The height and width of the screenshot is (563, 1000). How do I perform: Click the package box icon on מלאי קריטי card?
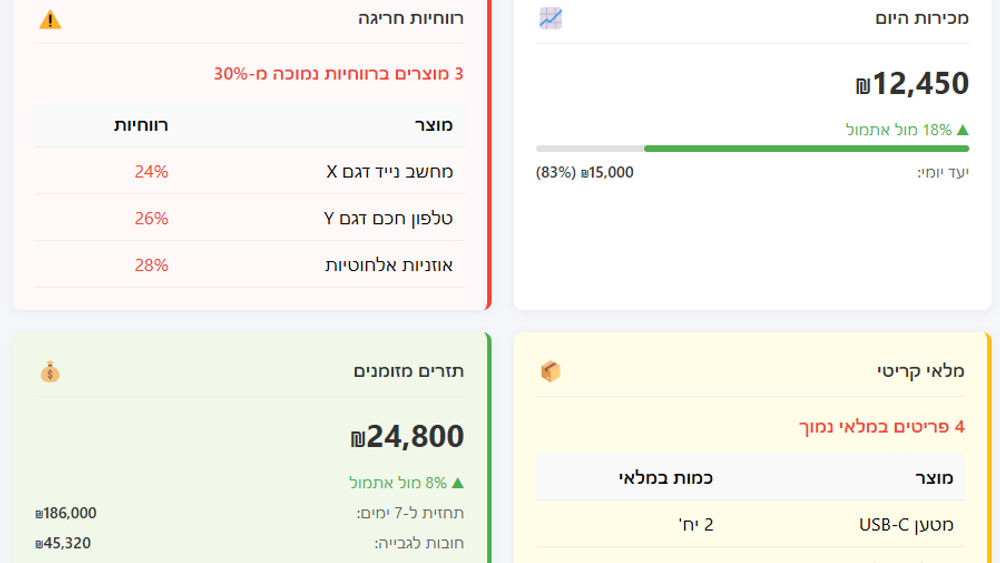550,371
